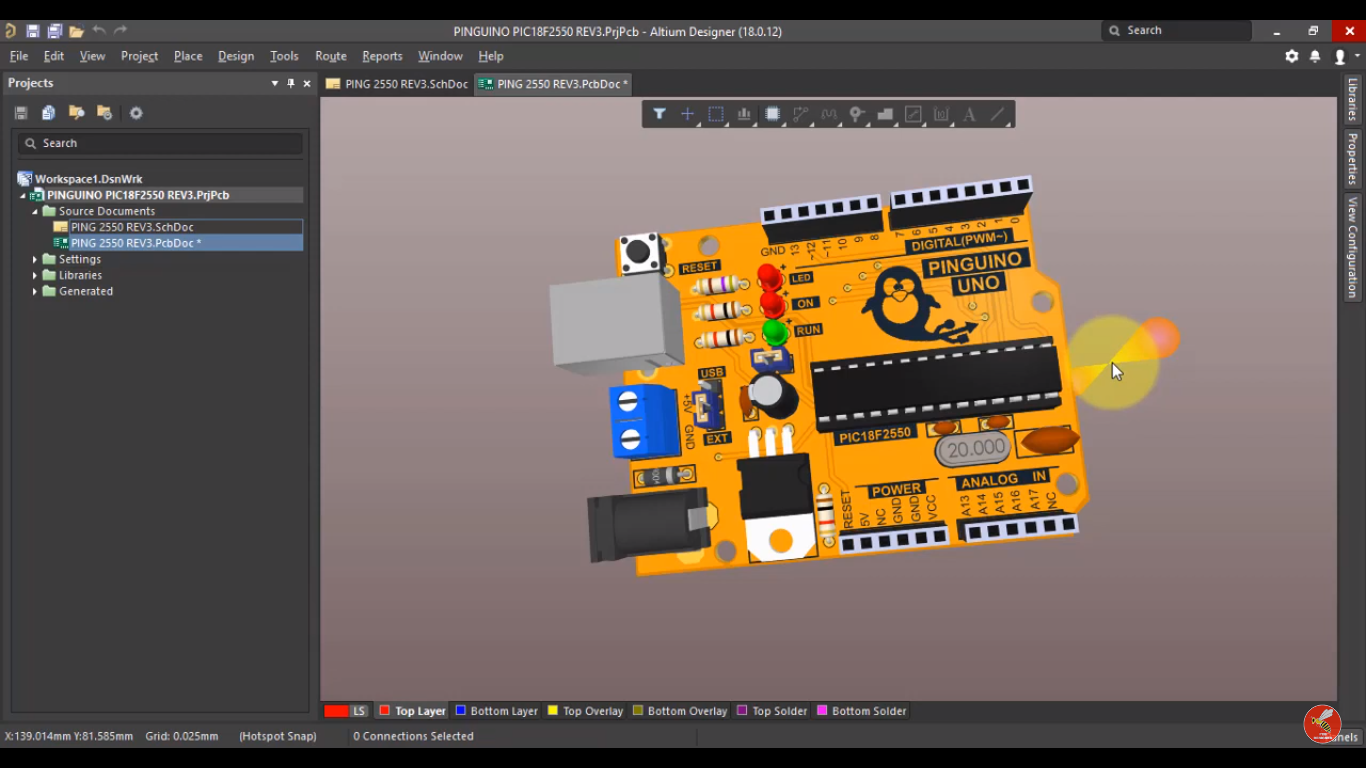The height and width of the screenshot is (768, 1366).
Task: Select PING 2550 REV3.PcbDoc in project tree
Action: click(x=136, y=243)
